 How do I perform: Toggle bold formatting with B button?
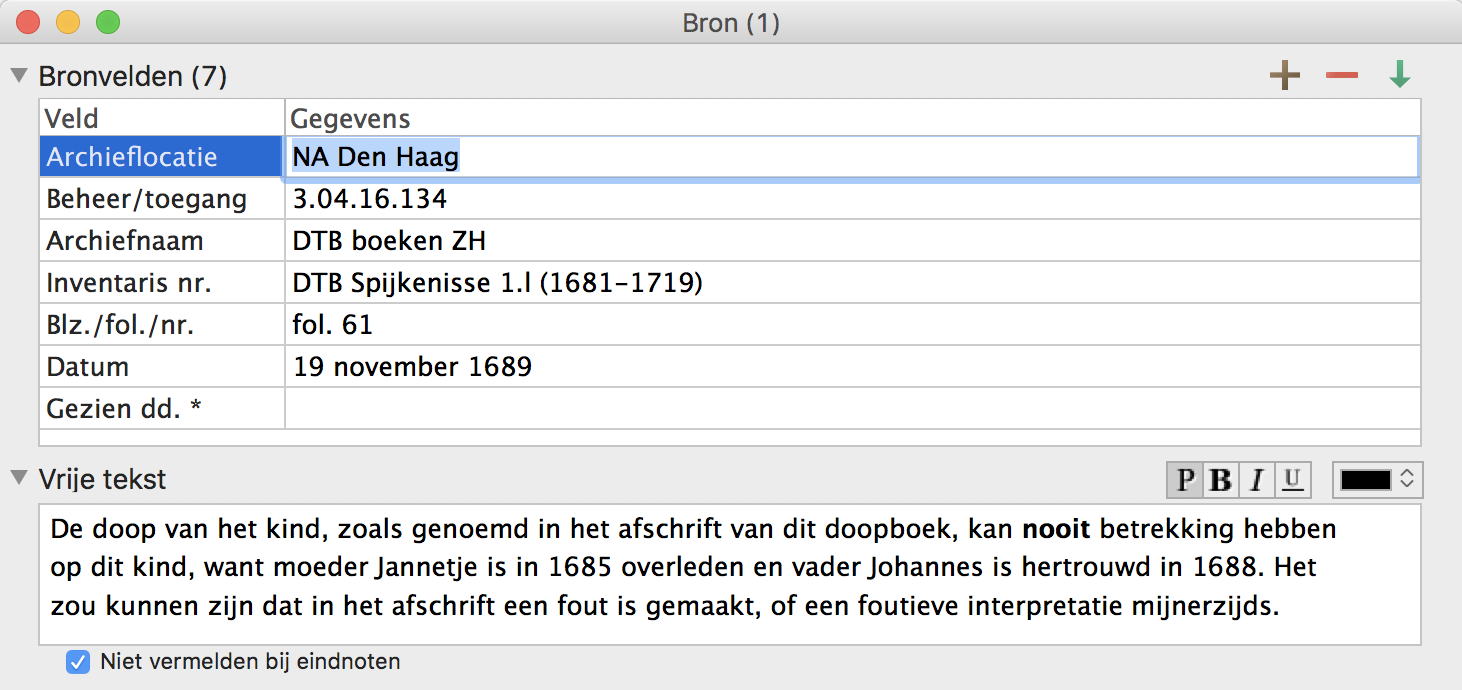pos(1220,481)
